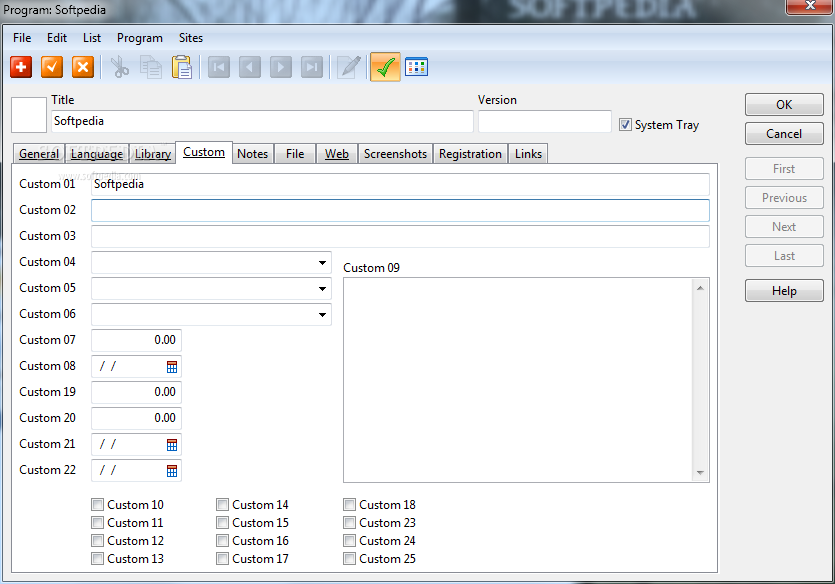
Task: Check the Custom 17 checkbox
Action: tap(222, 559)
